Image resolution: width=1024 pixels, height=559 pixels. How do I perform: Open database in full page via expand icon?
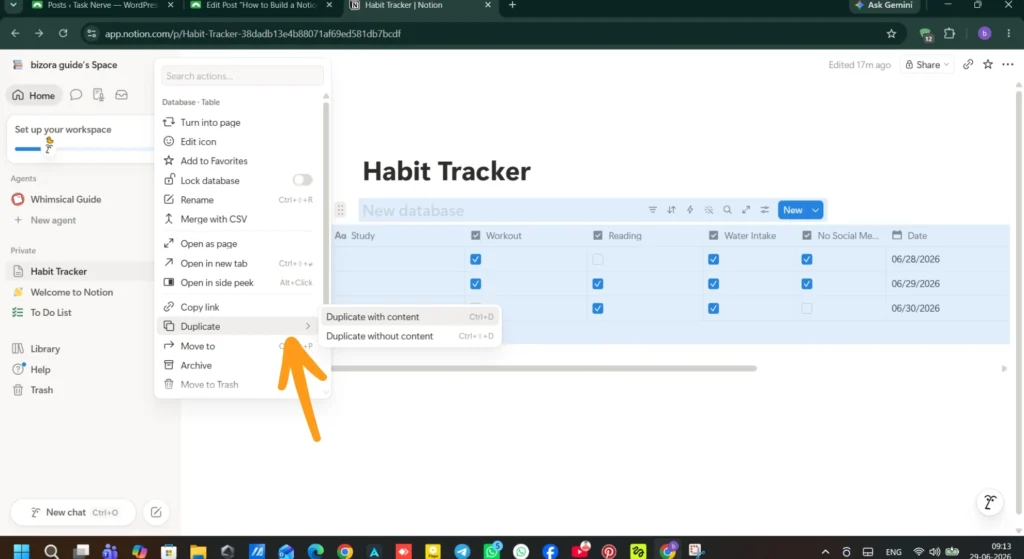point(746,210)
